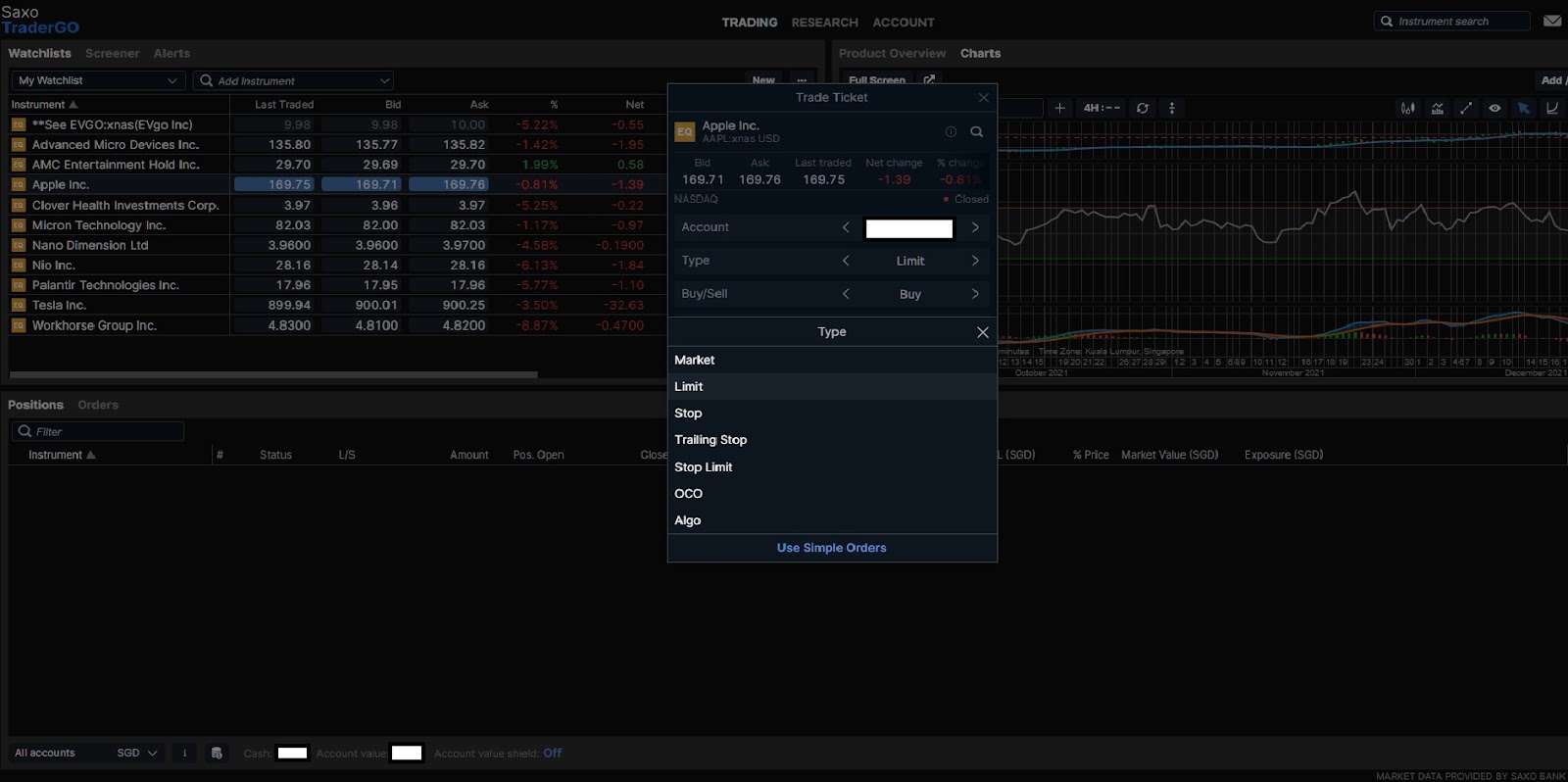The height and width of the screenshot is (782, 1568).
Task: Toggle Account value shield Off setting
Action: pos(553,753)
